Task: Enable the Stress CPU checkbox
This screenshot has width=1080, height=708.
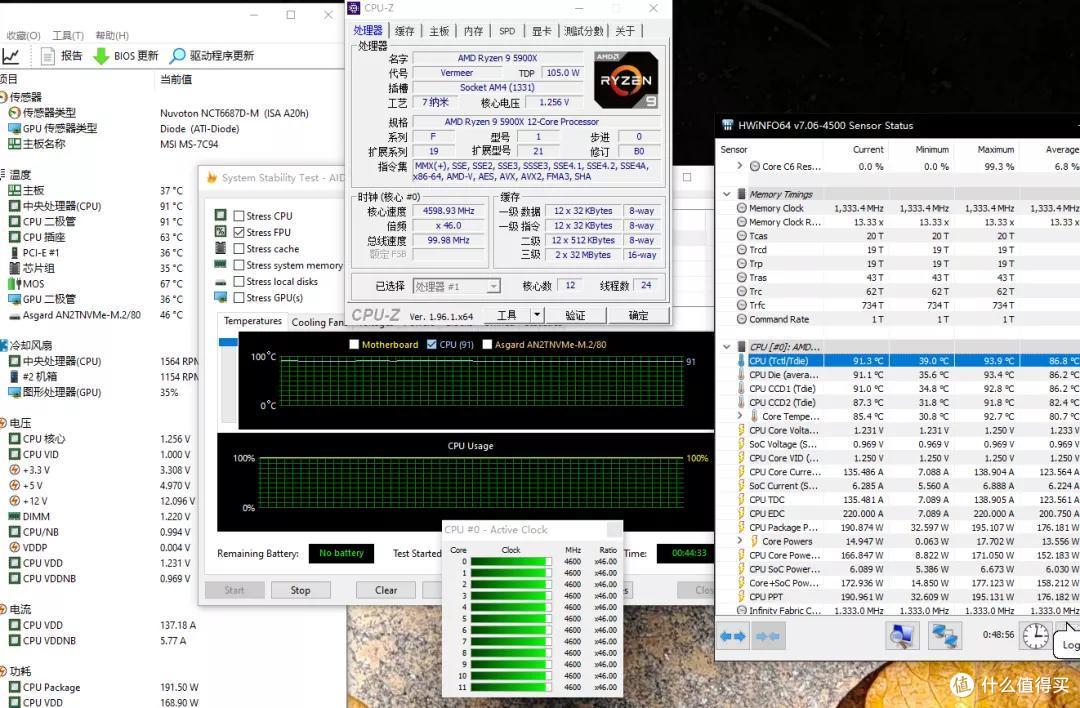Action: tap(238, 216)
